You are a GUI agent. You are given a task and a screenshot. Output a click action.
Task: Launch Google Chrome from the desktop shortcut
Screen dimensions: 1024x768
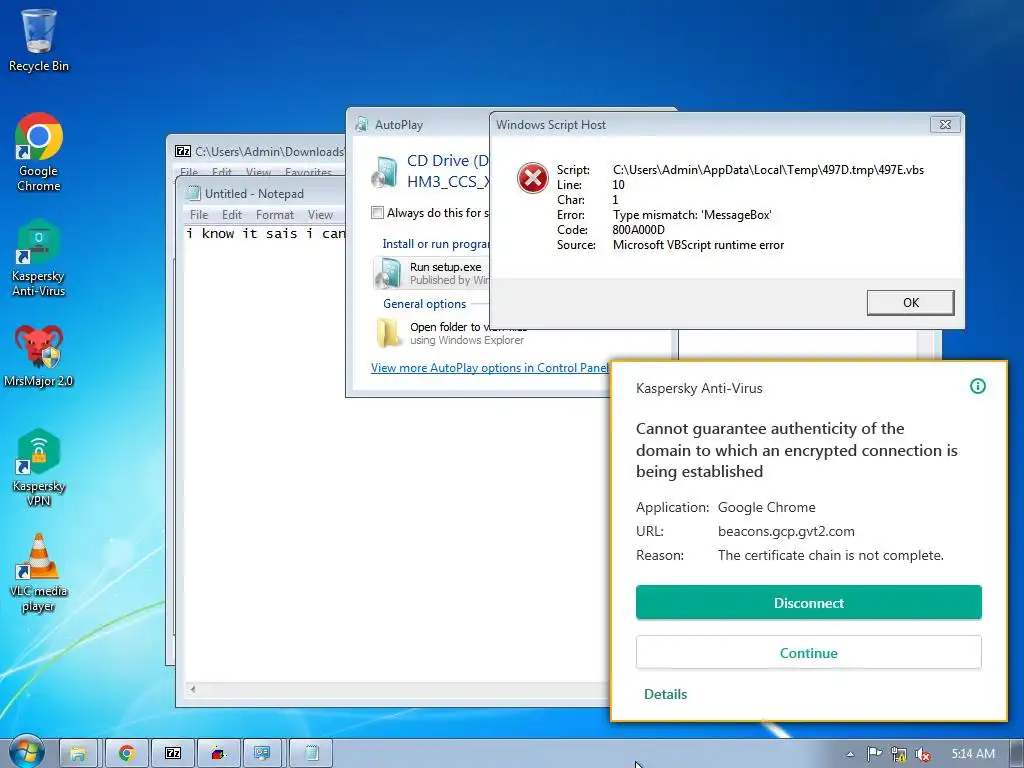39,152
